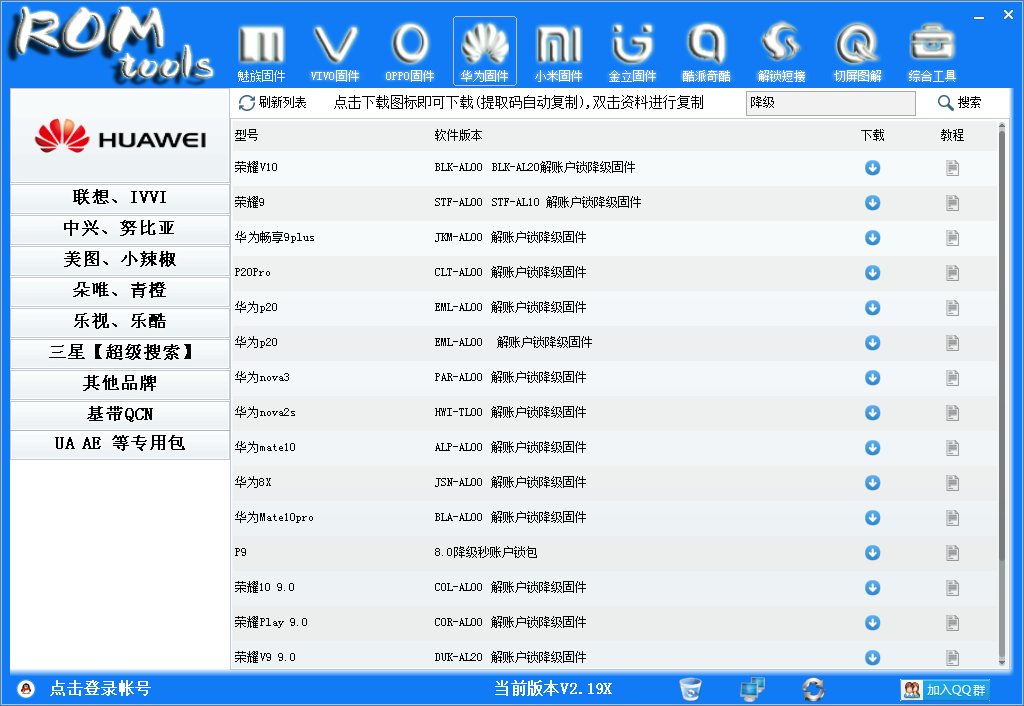This screenshot has width=1024, height=706.
Task: Open the VIVO固件 firmware tab
Action: [x=335, y=52]
